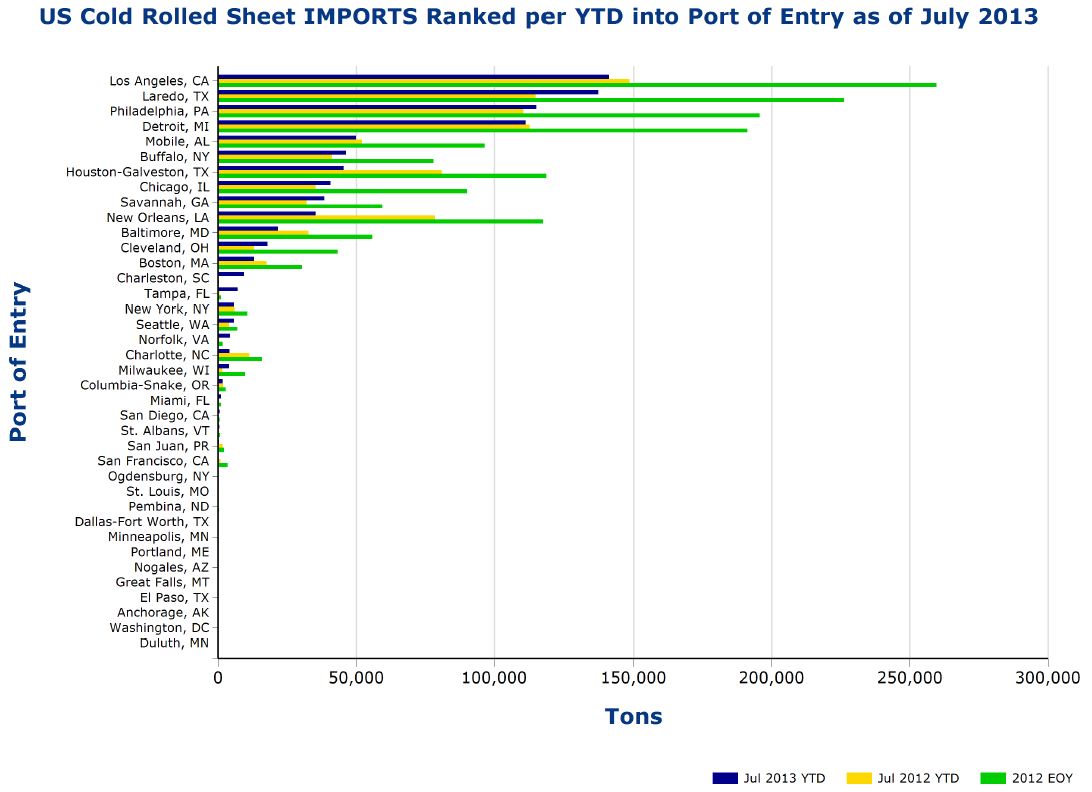Click the green Los Angeles 2012 EOY bar

[x=577, y=85]
